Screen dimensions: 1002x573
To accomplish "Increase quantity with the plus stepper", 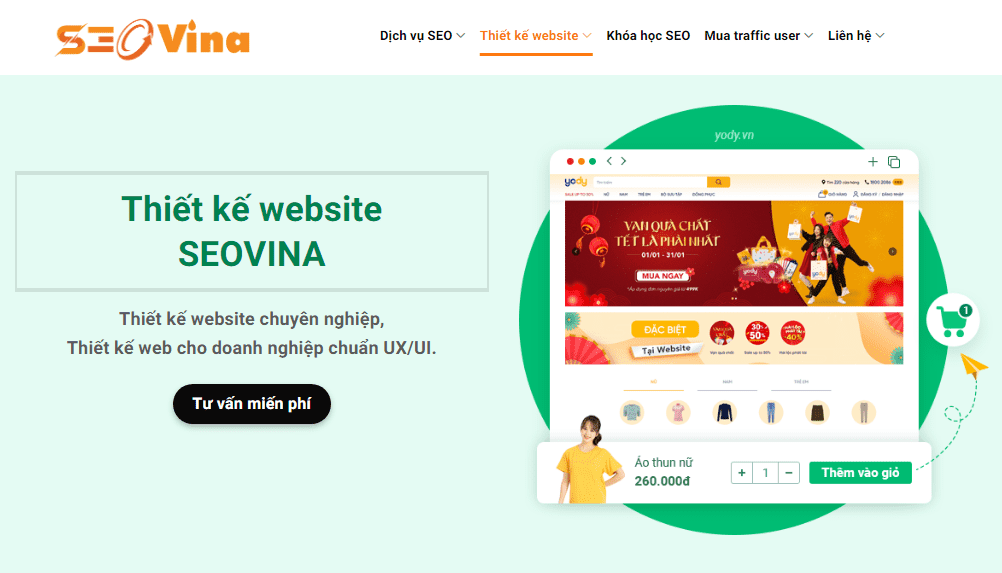I will (742, 473).
